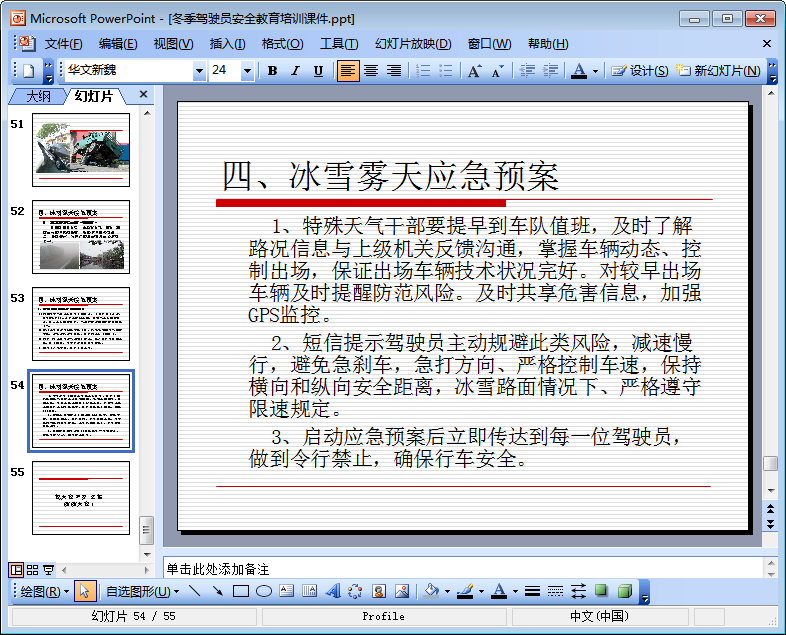Screen dimensions: 786x635
Task: Toggle Italic formatting
Action: coord(295,71)
